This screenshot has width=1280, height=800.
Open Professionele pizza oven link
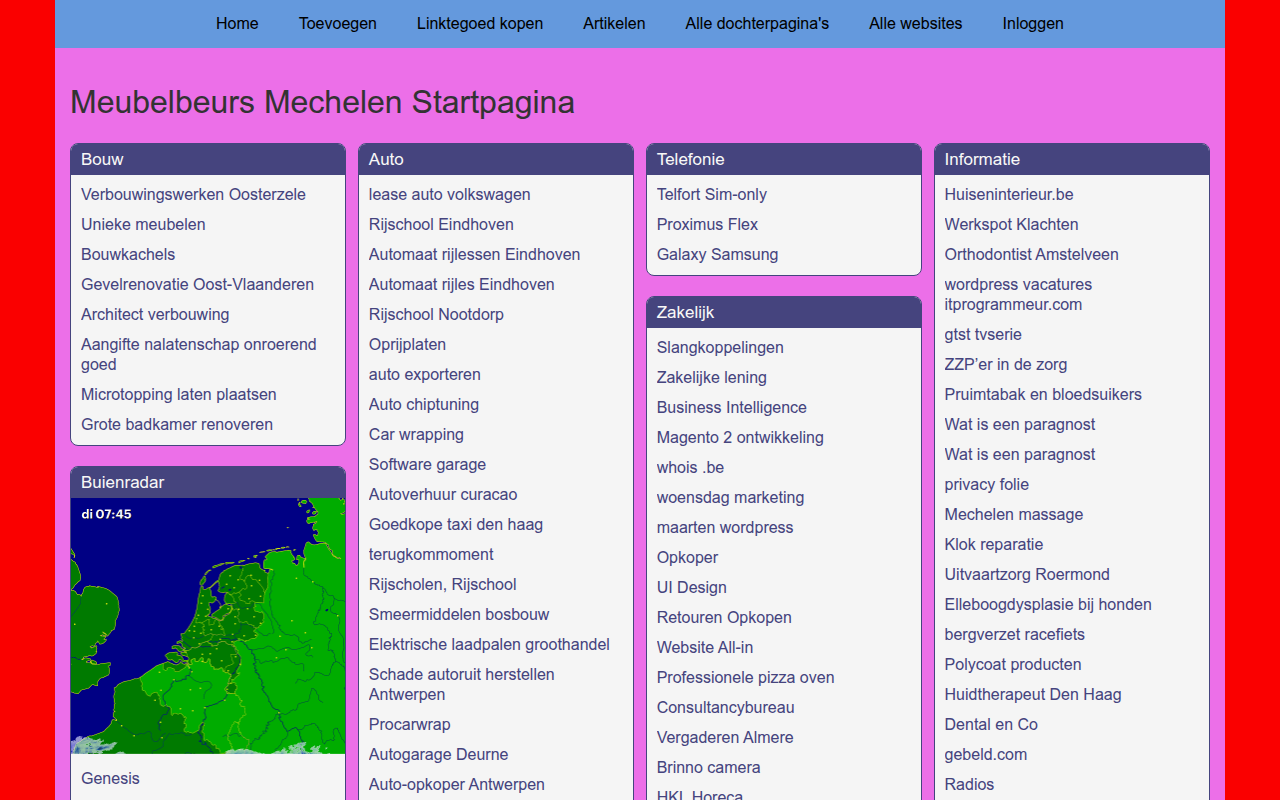[746, 677]
